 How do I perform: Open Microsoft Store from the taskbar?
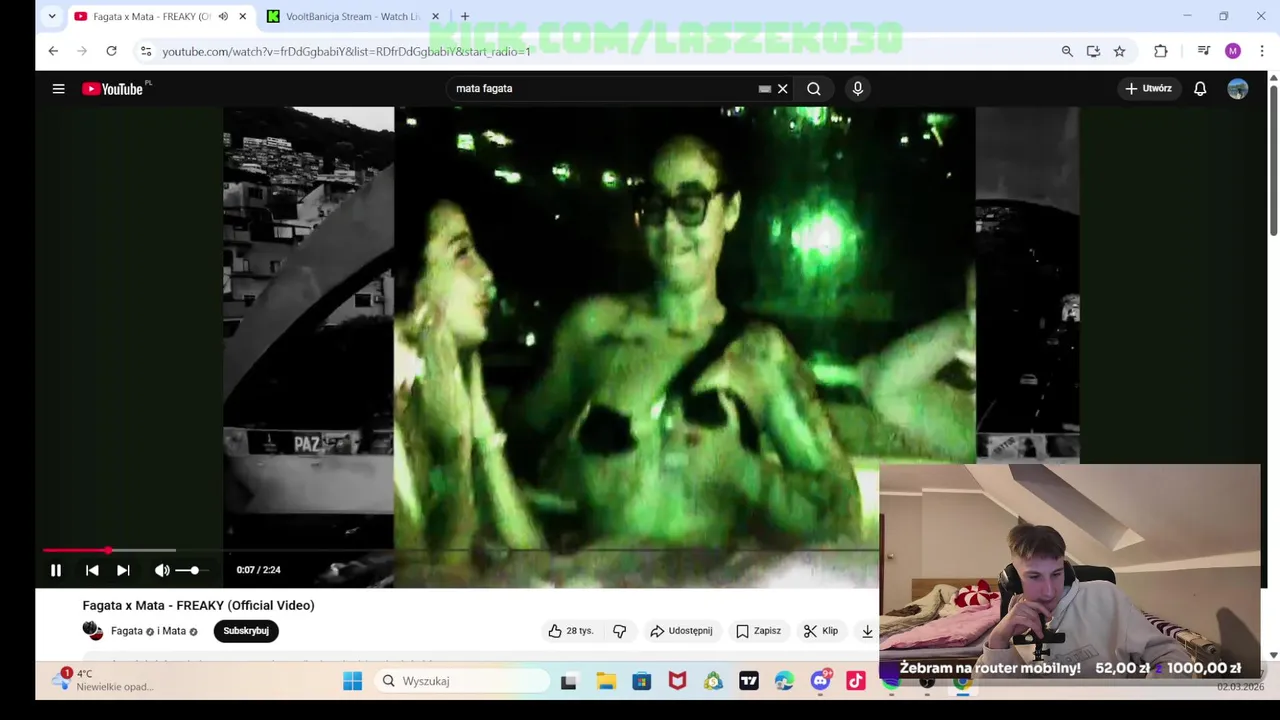pyautogui.click(x=641, y=681)
